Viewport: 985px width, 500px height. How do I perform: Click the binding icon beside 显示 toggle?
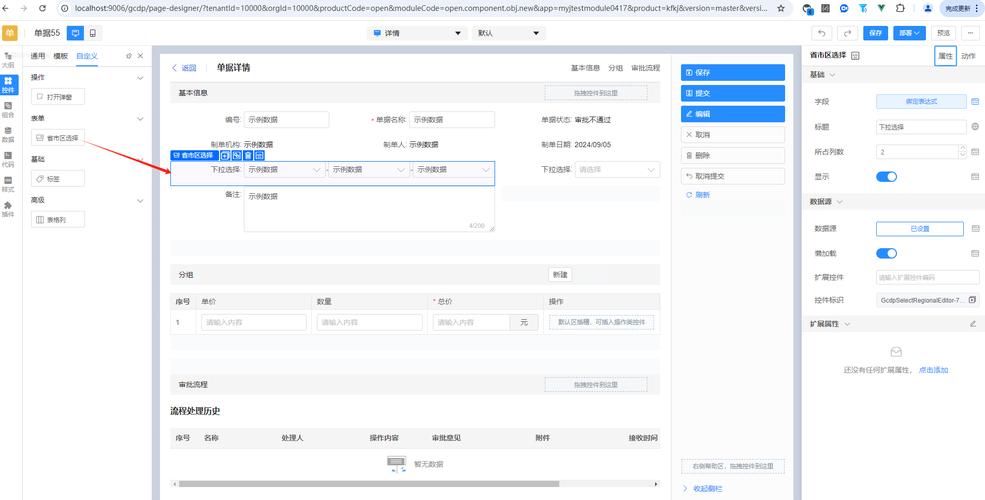point(975,177)
